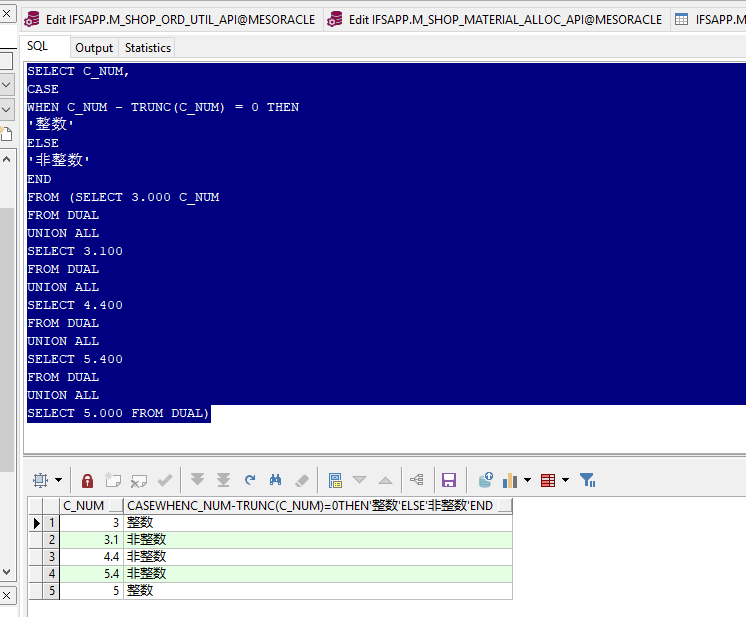Click the next record down-triangle icon
Screen dimensions: 746x617
point(360,480)
